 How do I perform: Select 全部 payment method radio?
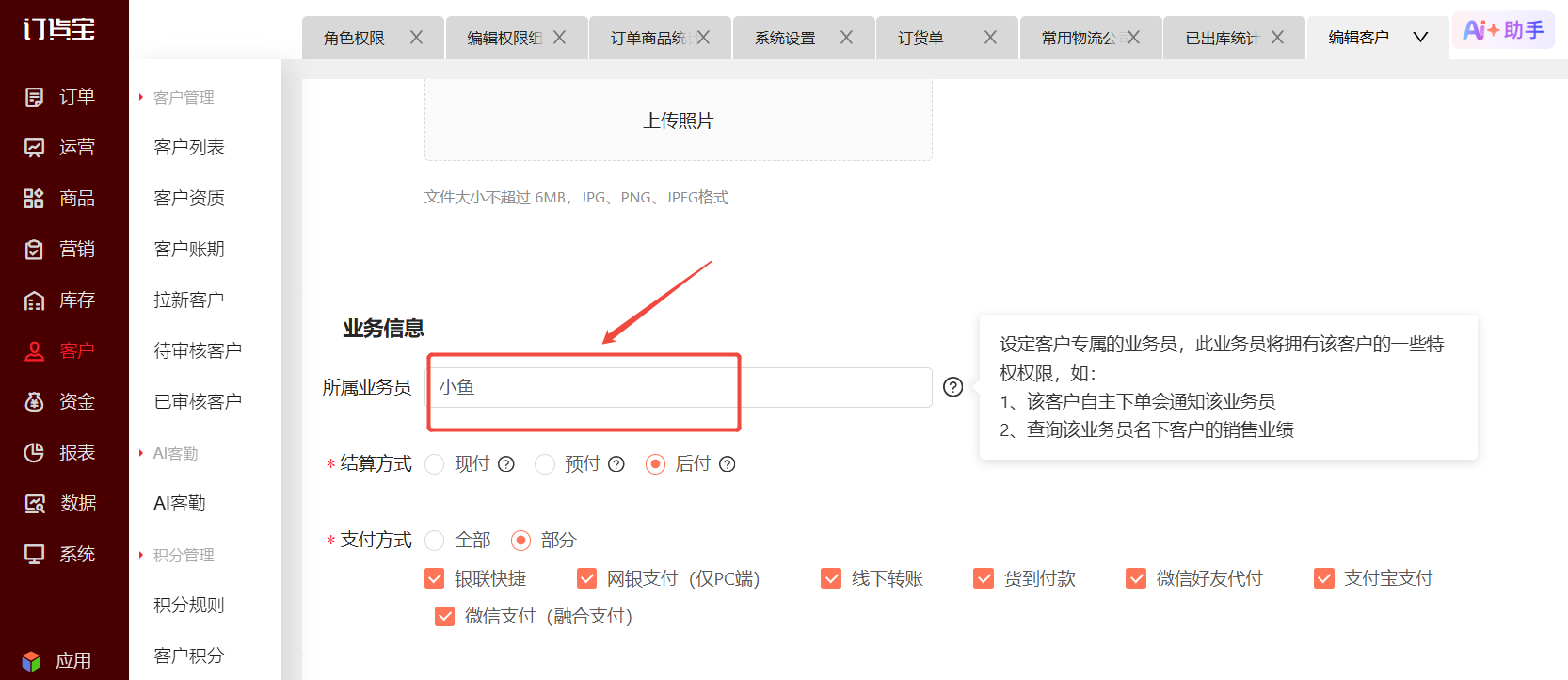click(435, 541)
